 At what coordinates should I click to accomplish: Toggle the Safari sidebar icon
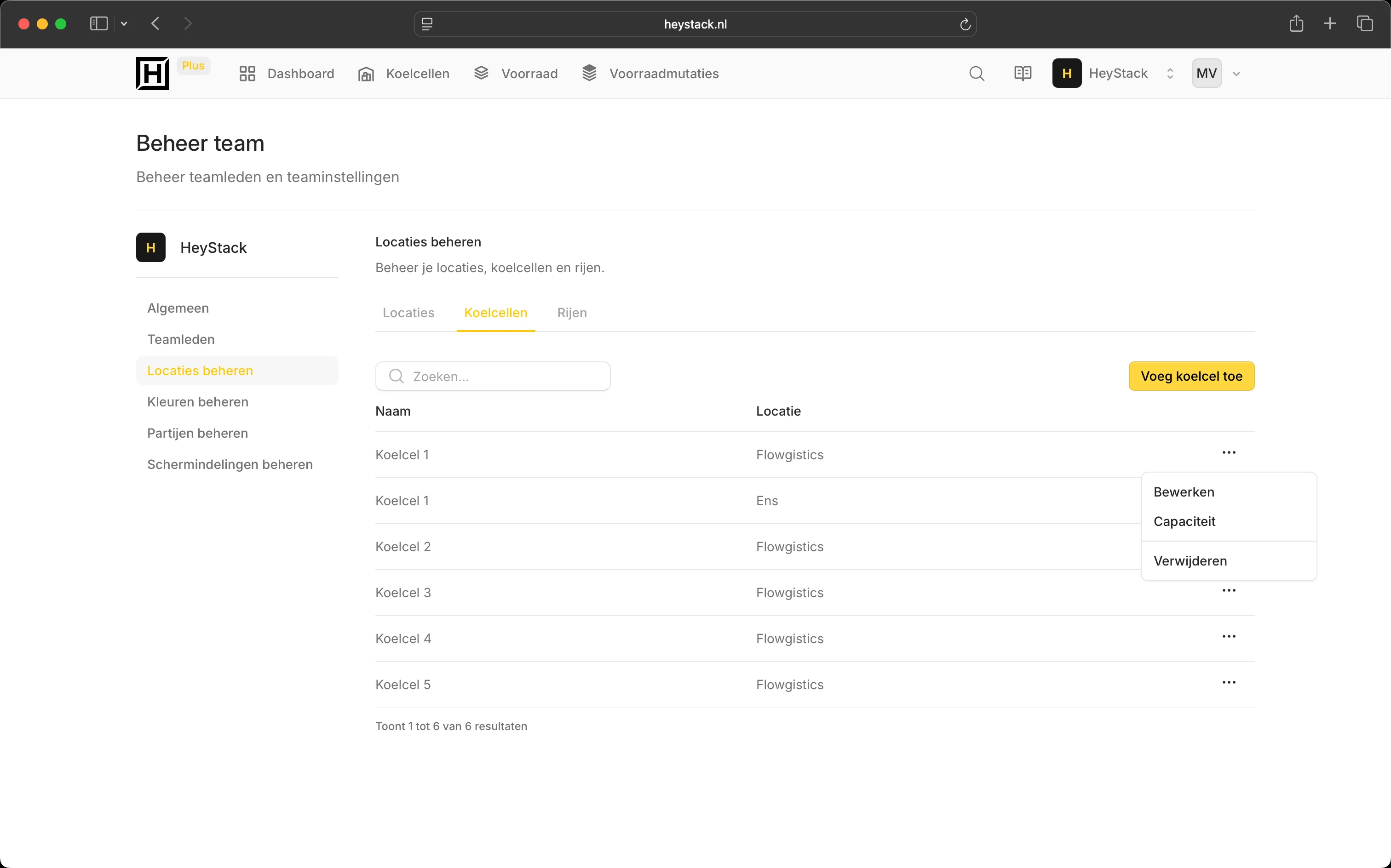(x=99, y=23)
